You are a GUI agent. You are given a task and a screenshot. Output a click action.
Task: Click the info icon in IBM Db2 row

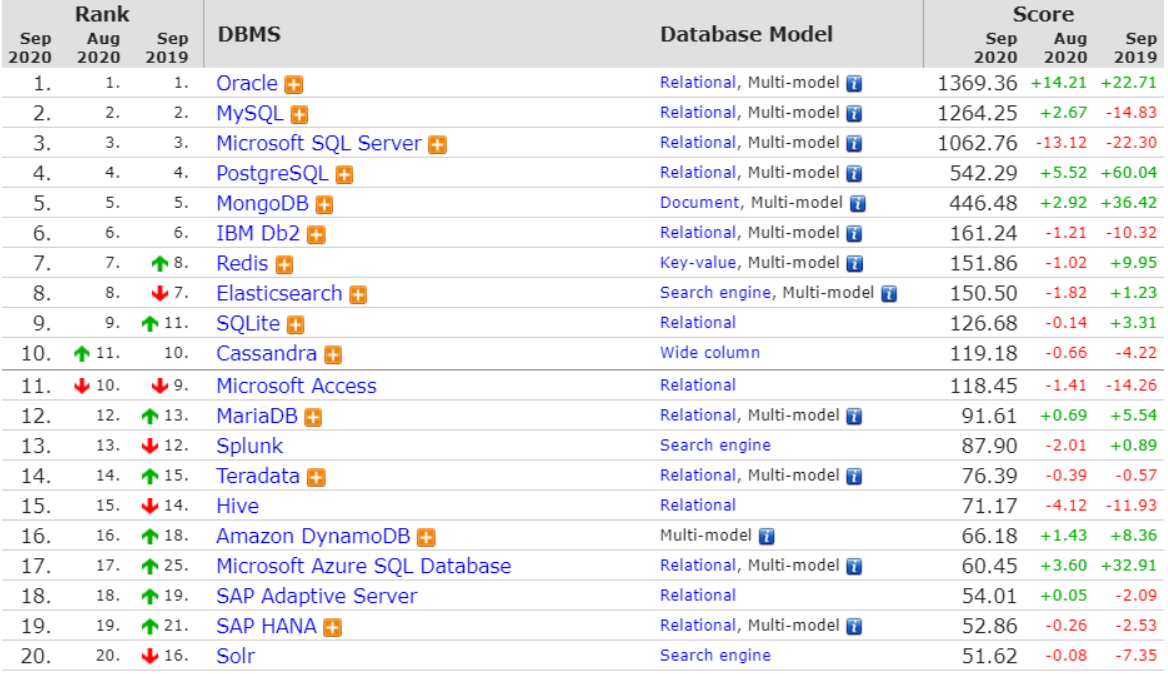tap(854, 234)
